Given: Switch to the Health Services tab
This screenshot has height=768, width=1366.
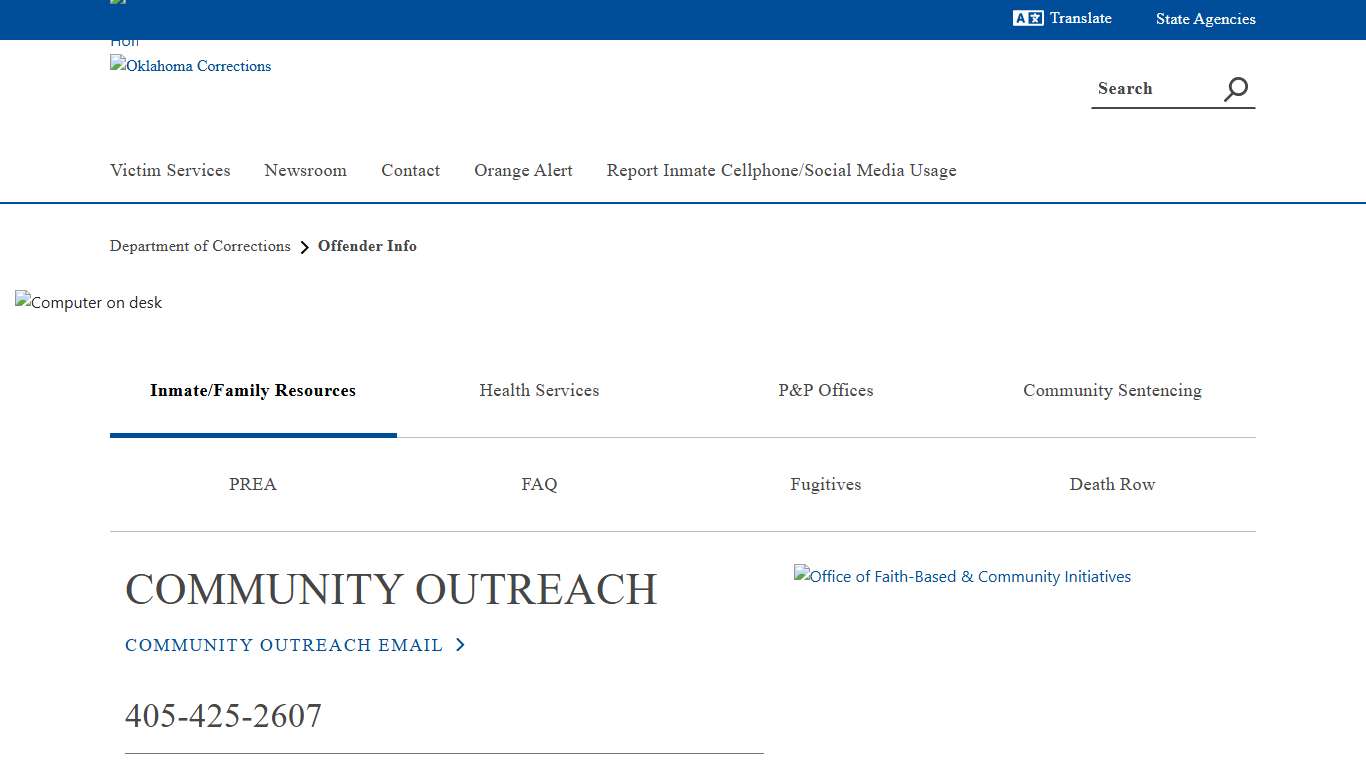Looking at the screenshot, I should pos(539,390).
